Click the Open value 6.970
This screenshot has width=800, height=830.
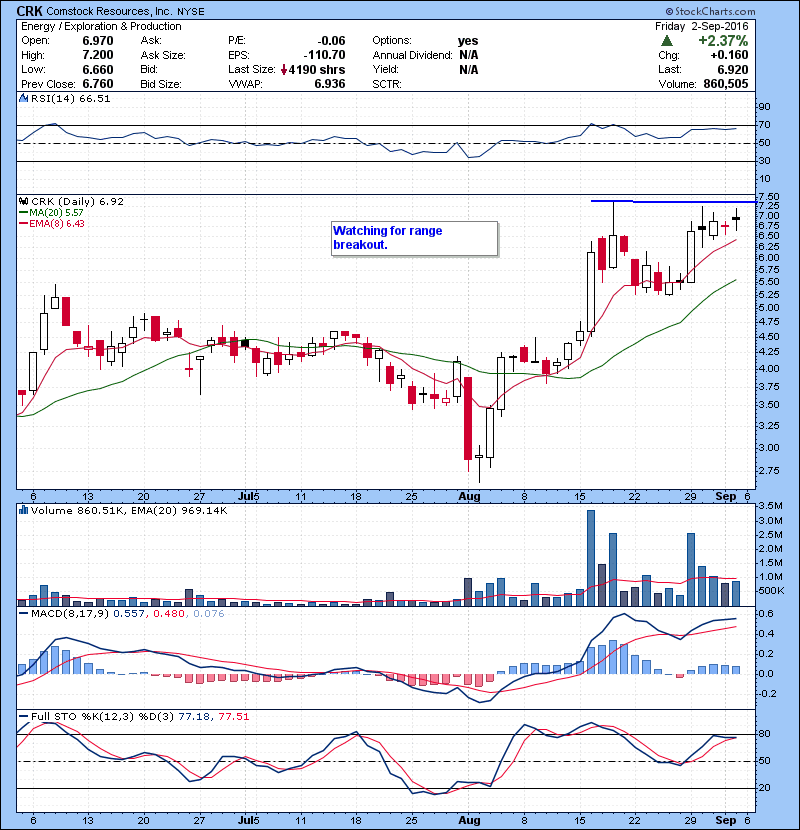tap(98, 41)
